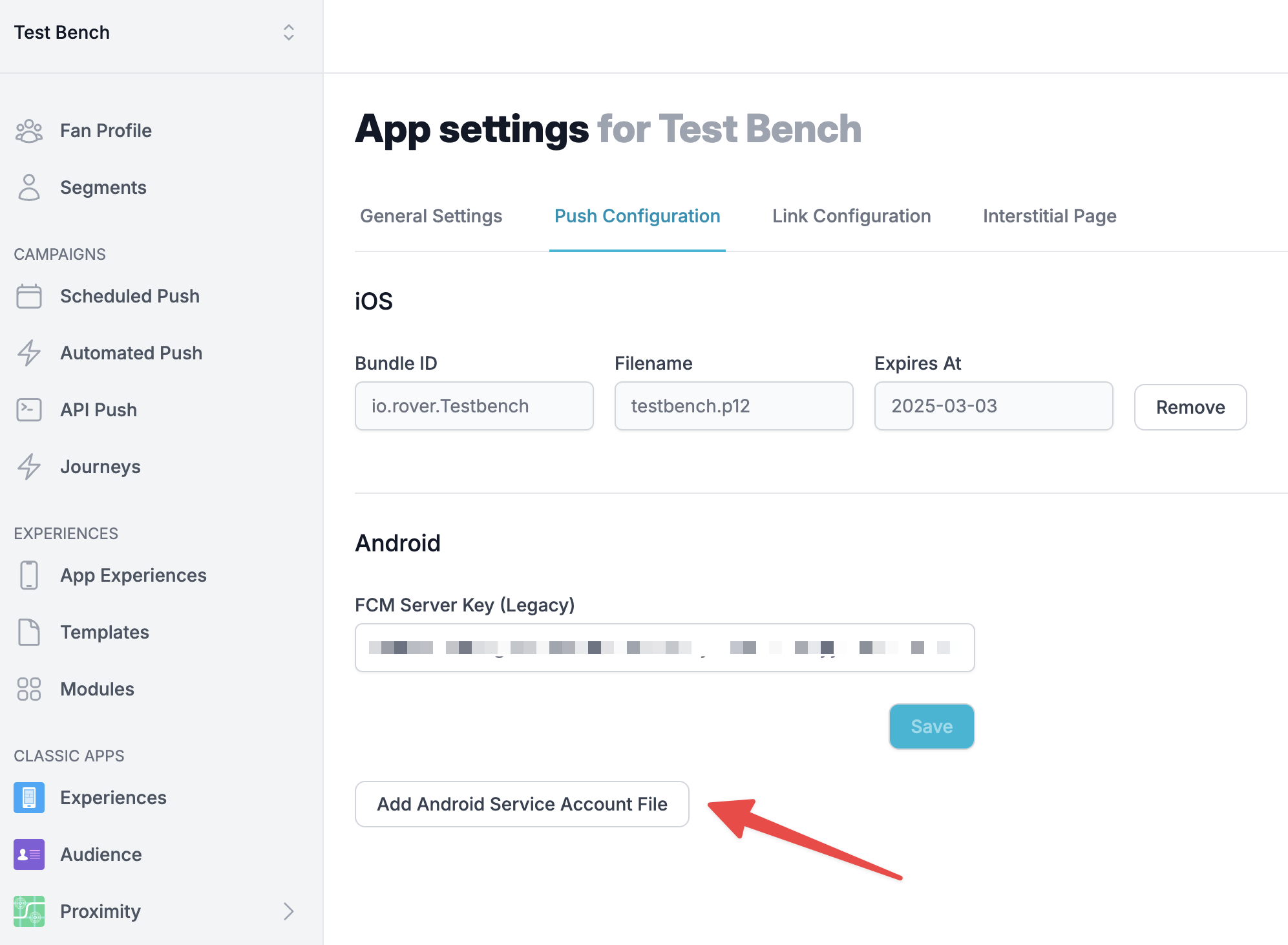Image resolution: width=1288 pixels, height=945 pixels.
Task: Click the App Experiences mobile icon
Action: pyautogui.click(x=29, y=575)
